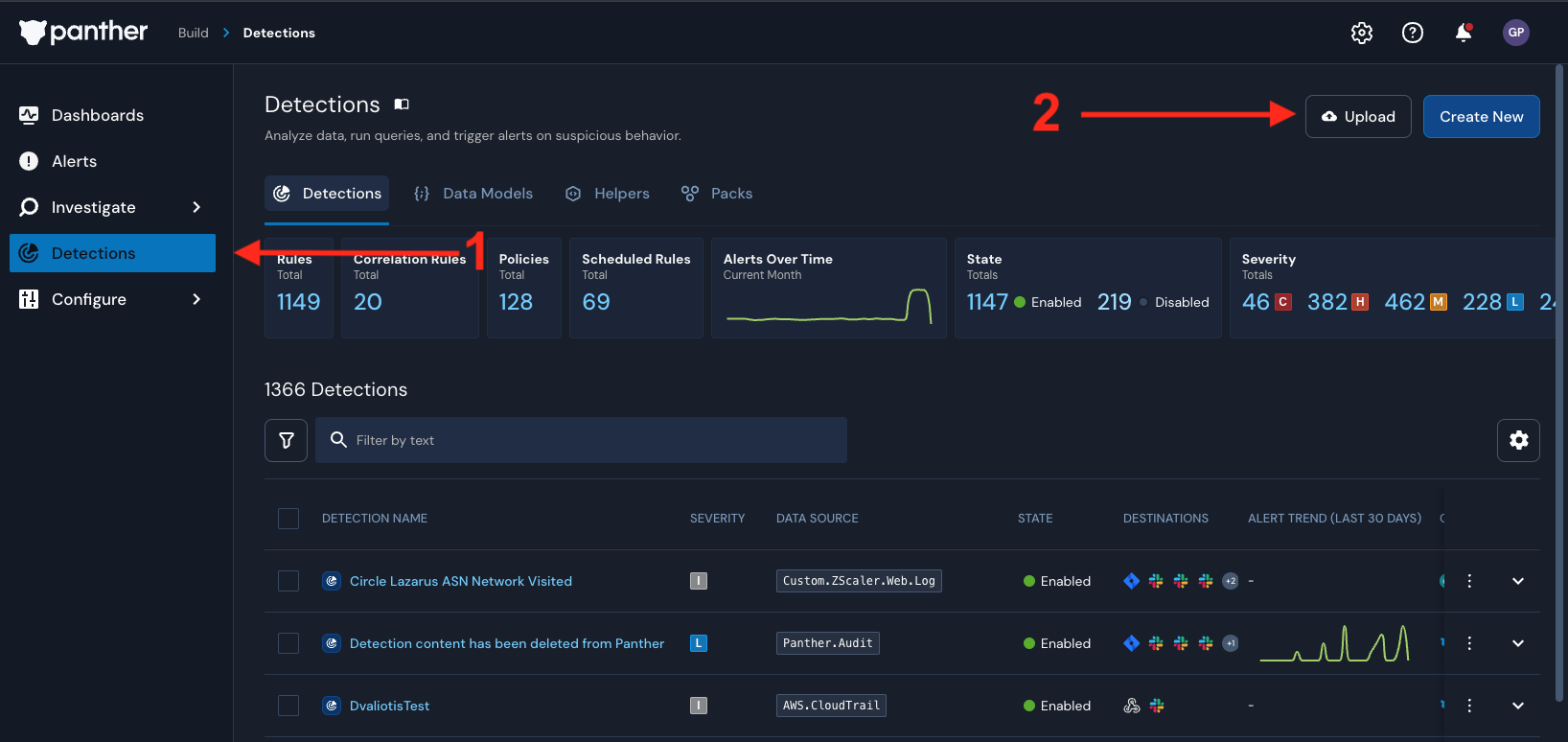Click the Panther logo

(x=83, y=33)
